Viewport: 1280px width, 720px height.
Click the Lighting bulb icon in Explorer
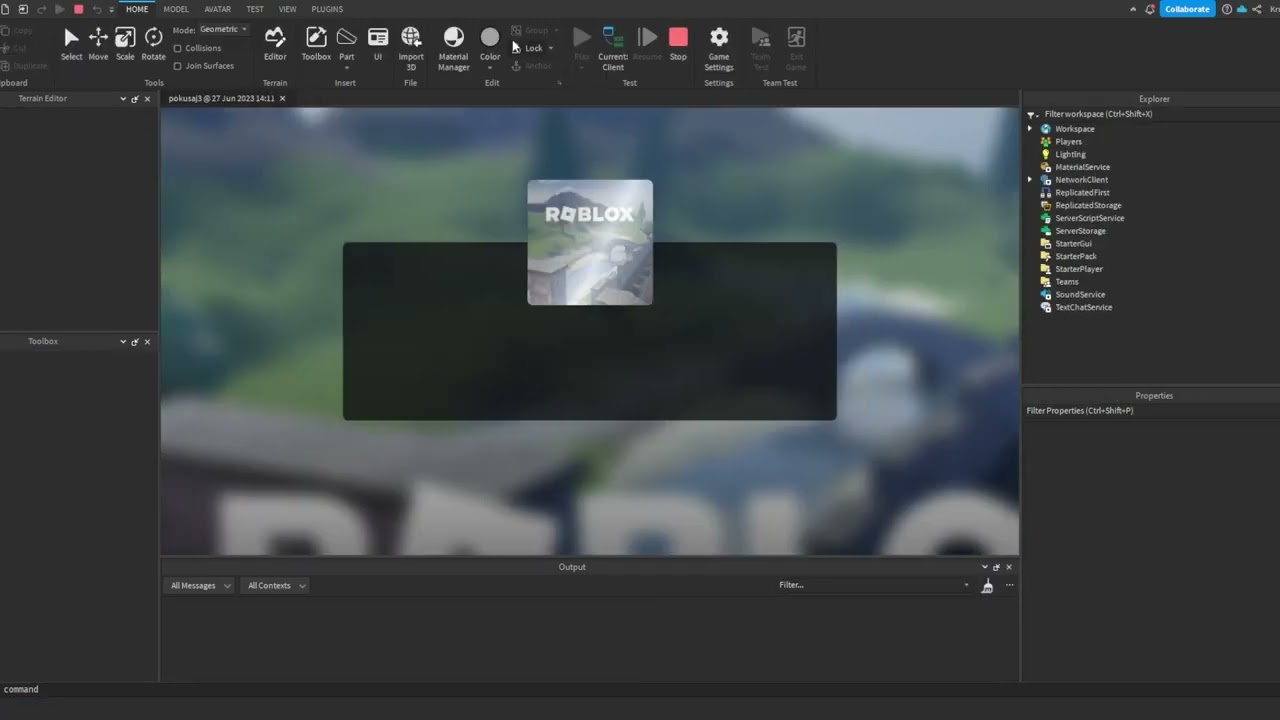pos(1046,154)
